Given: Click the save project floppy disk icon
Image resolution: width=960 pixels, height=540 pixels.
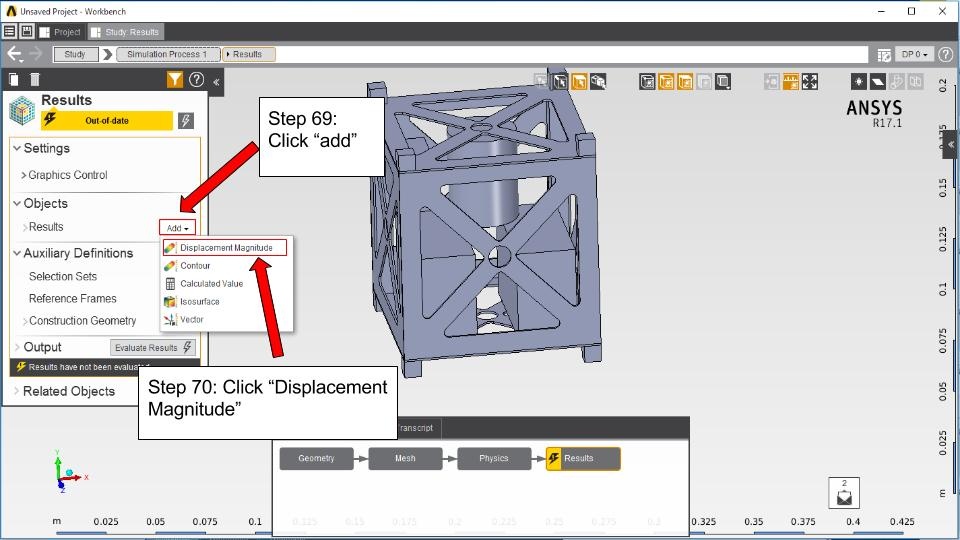Looking at the screenshot, I should coord(26,31).
